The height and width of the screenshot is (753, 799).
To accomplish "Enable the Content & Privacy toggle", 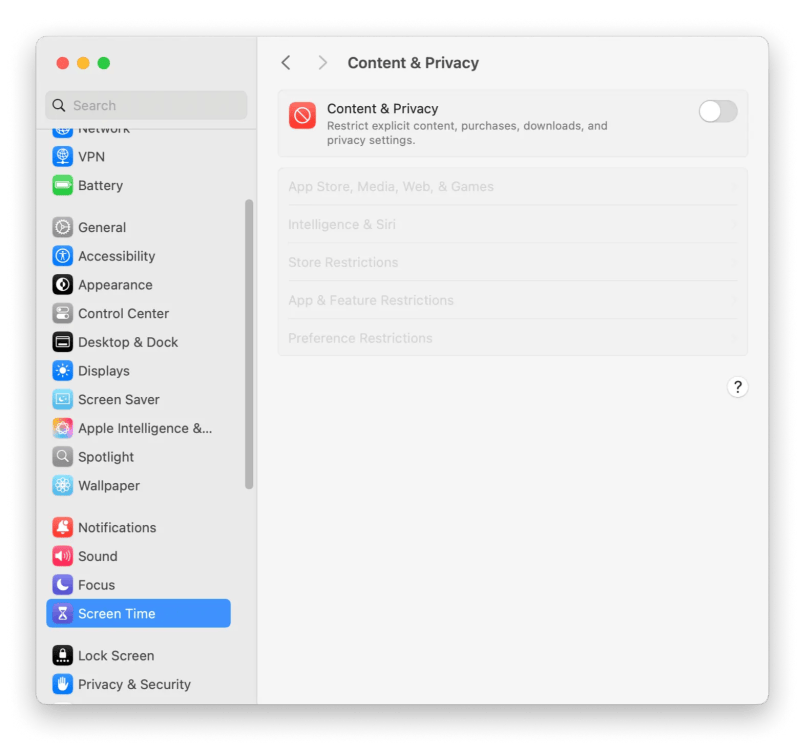I will (717, 111).
